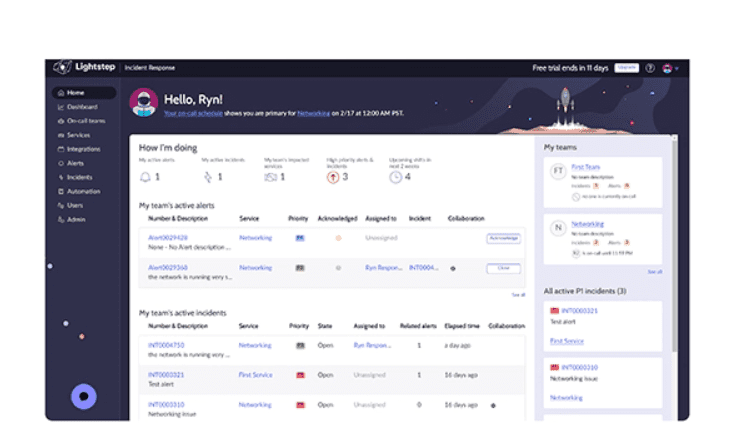Click the Incidents lightning sidebar icon
Screen dimensions: 742x440
coord(61,177)
